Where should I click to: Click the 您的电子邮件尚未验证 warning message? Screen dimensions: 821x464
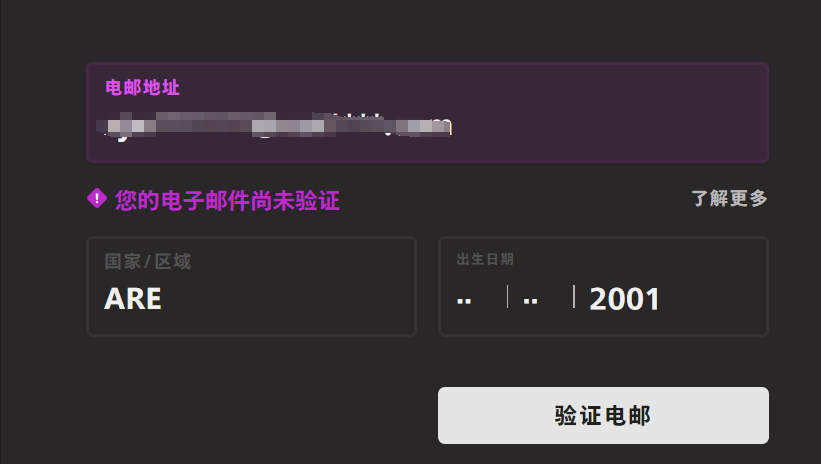227,201
